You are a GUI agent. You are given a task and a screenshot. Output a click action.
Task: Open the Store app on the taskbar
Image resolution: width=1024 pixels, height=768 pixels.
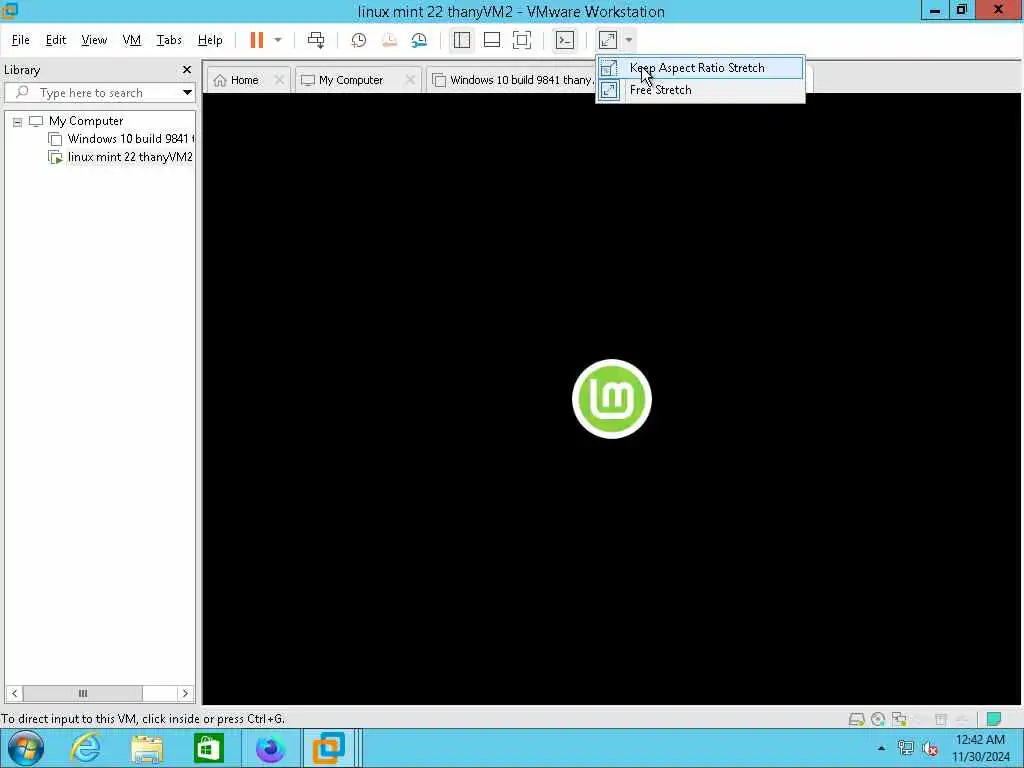point(208,748)
